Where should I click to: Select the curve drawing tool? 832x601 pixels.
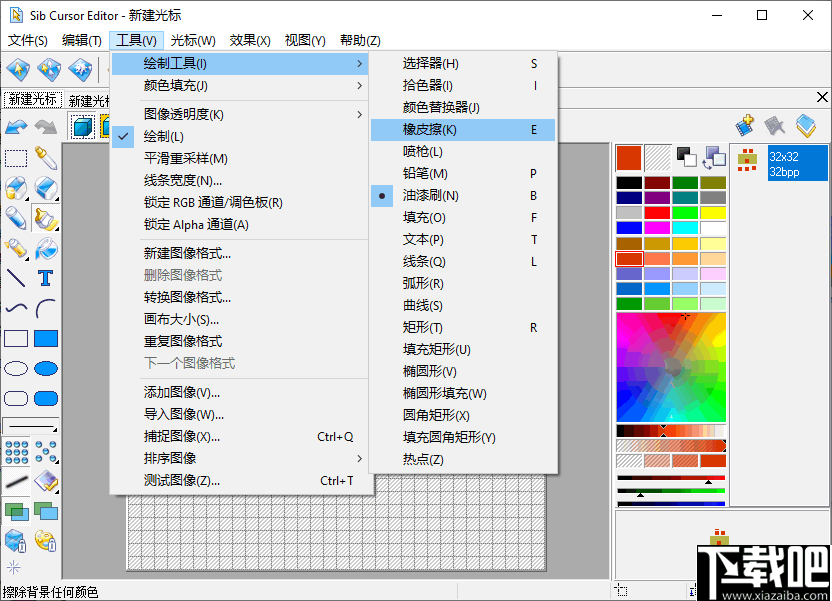(14, 307)
